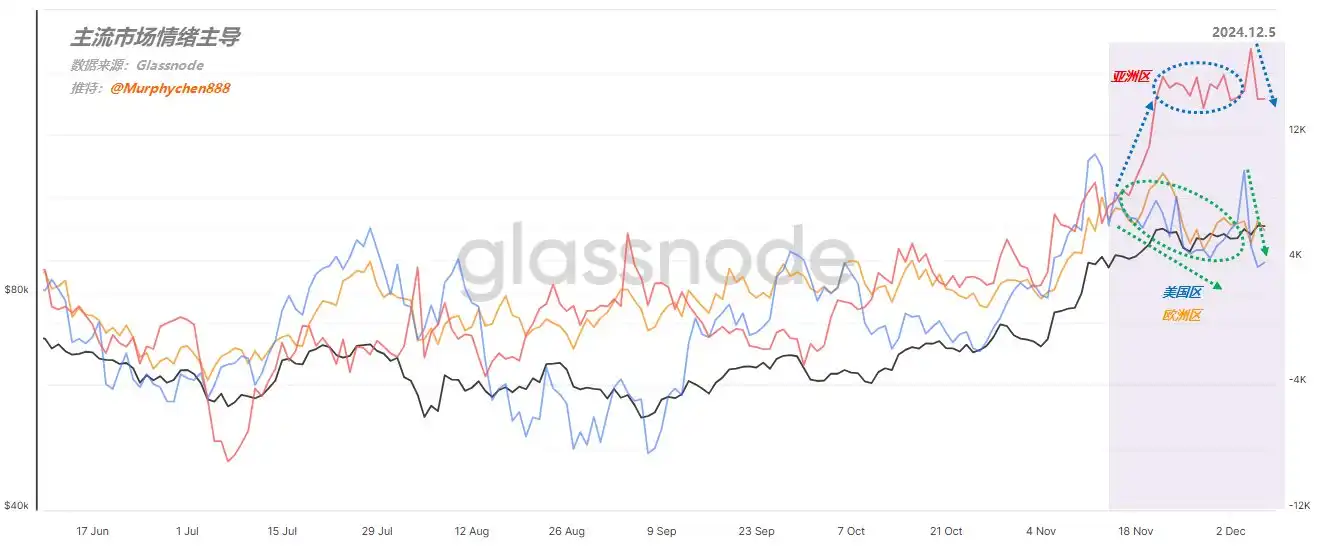Click the 12 Aug date tick
Screen dimensions: 1321x548
tap(472, 531)
